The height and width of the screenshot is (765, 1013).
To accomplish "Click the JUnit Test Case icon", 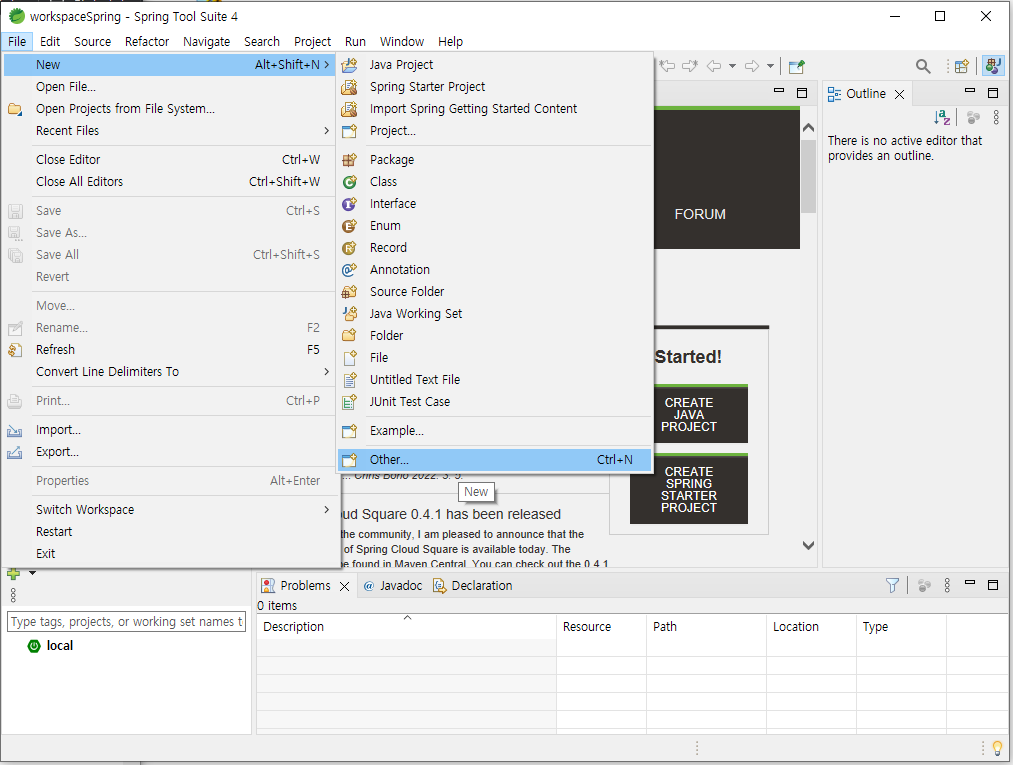I will click(350, 402).
